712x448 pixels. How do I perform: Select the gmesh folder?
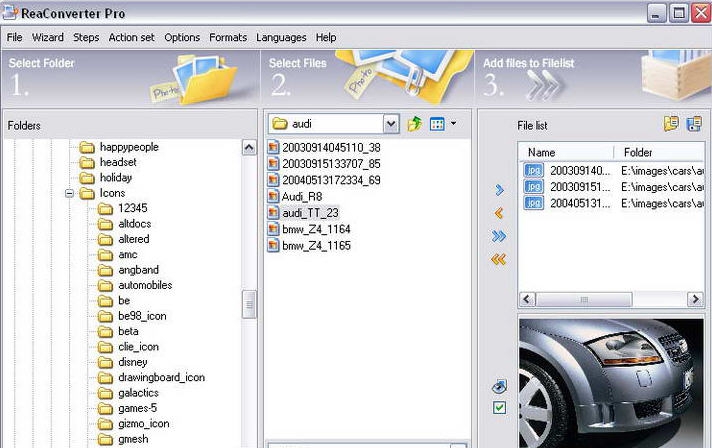pos(133,439)
